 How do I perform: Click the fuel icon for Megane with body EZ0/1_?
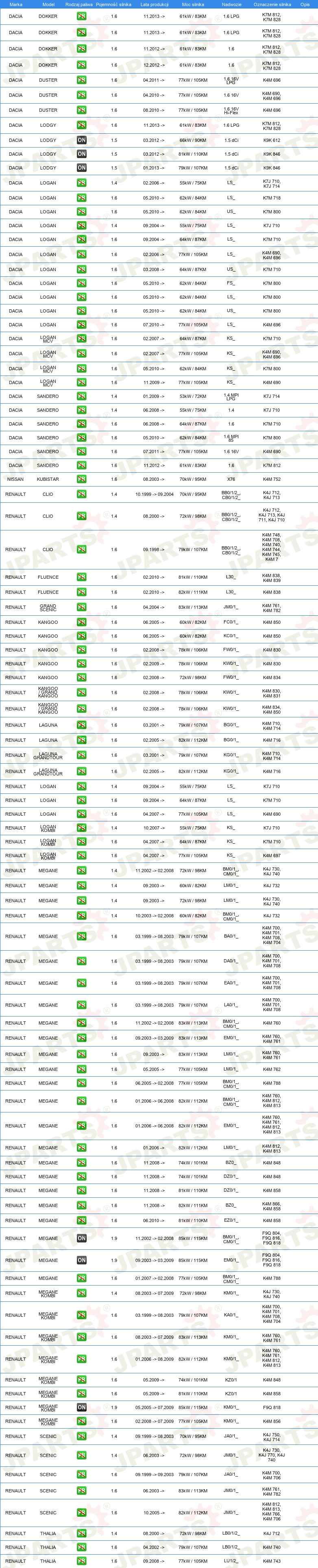point(82,1221)
